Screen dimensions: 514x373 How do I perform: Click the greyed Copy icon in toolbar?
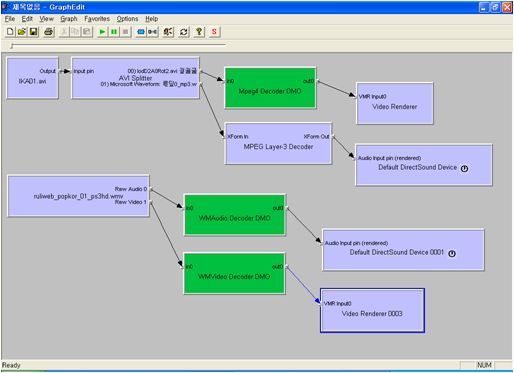click(75, 32)
